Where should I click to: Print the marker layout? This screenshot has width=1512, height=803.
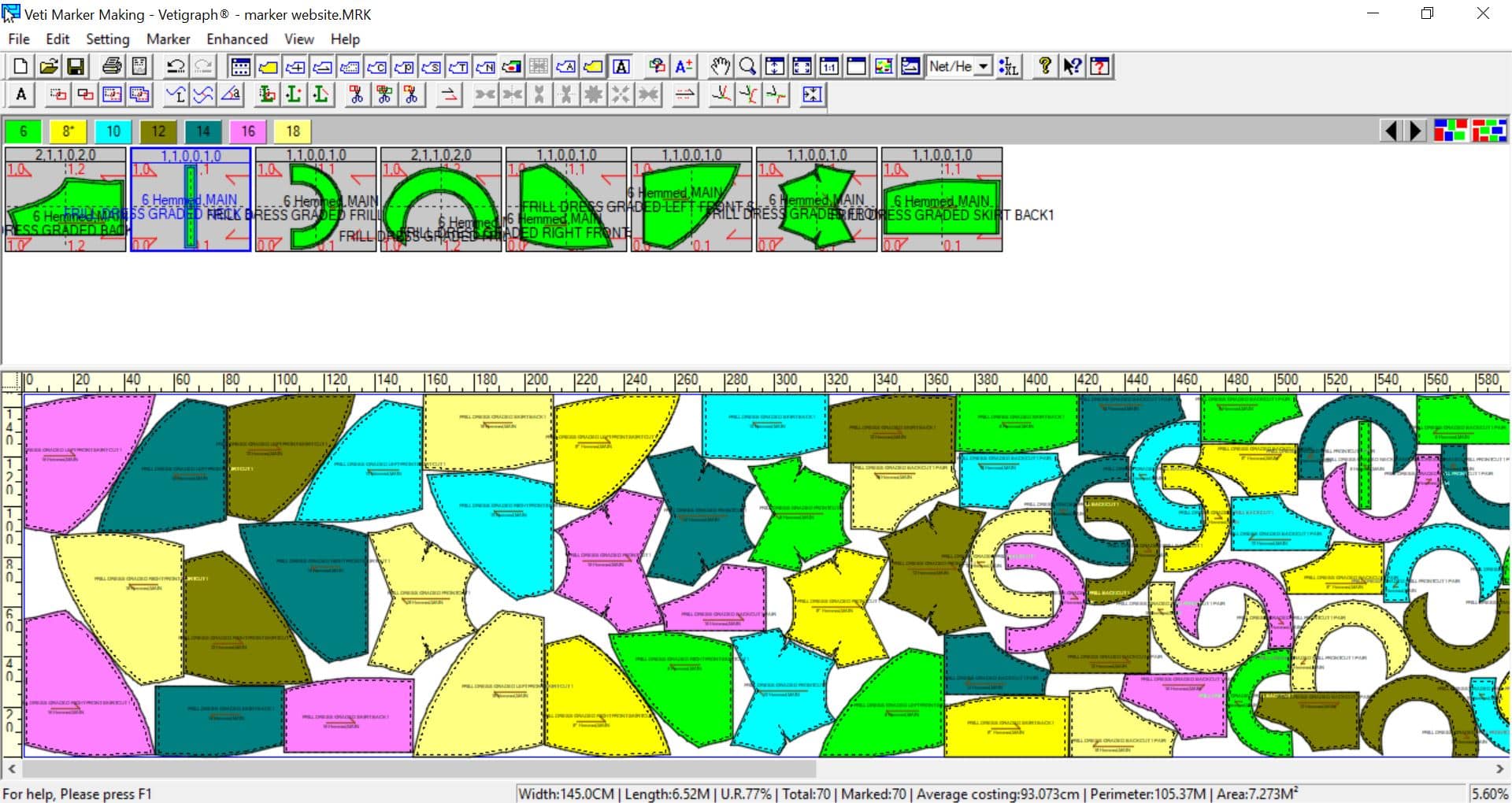[110, 67]
